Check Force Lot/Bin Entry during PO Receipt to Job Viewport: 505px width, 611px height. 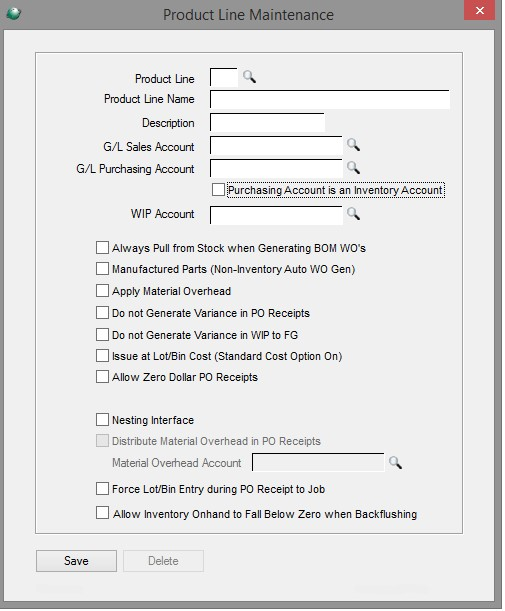(102, 489)
